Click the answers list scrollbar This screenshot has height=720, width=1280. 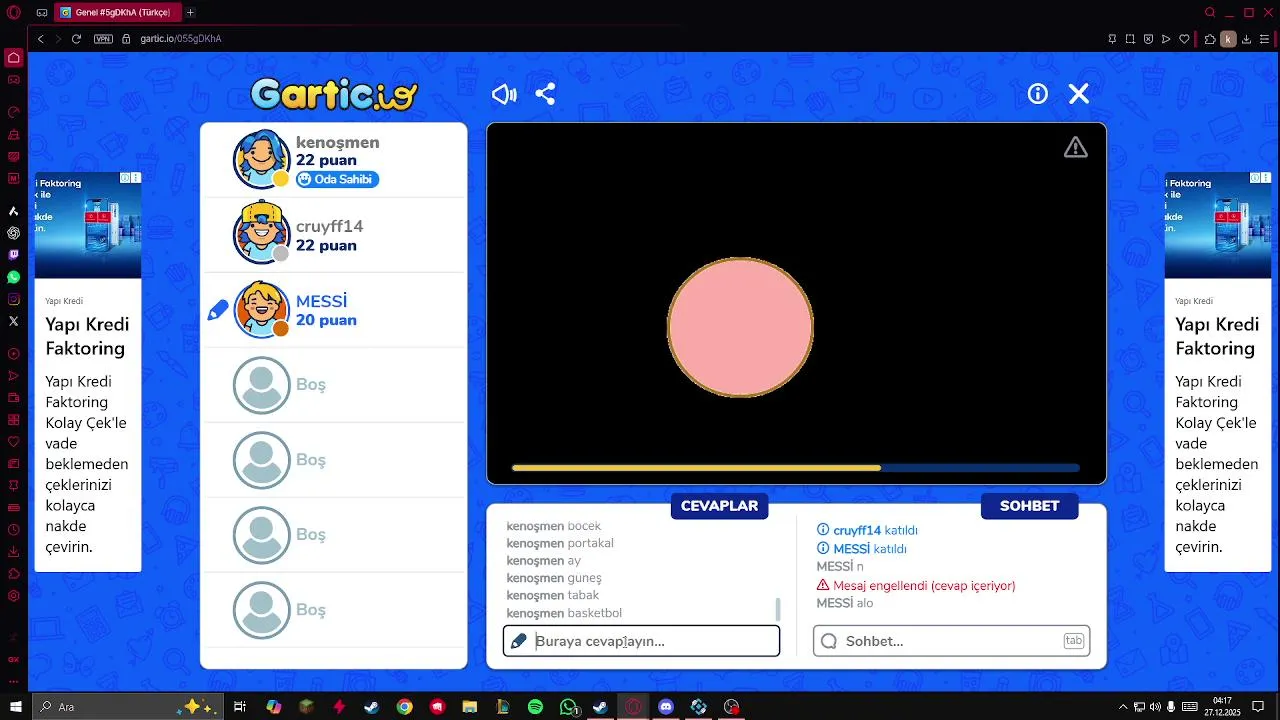tap(778, 609)
